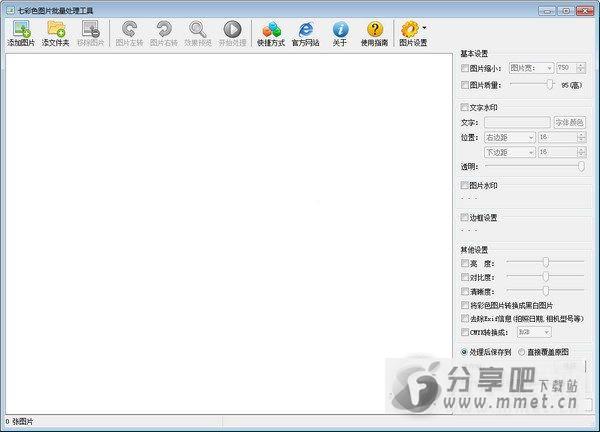This screenshot has width=600, height=432.
Task: Open the 右边距 position dropdown
Action: [x=509, y=137]
